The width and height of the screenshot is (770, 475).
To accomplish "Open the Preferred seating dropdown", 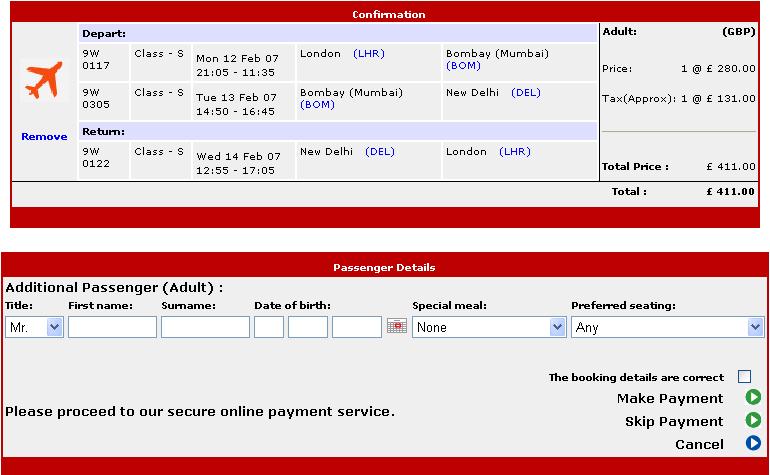I will 667,327.
